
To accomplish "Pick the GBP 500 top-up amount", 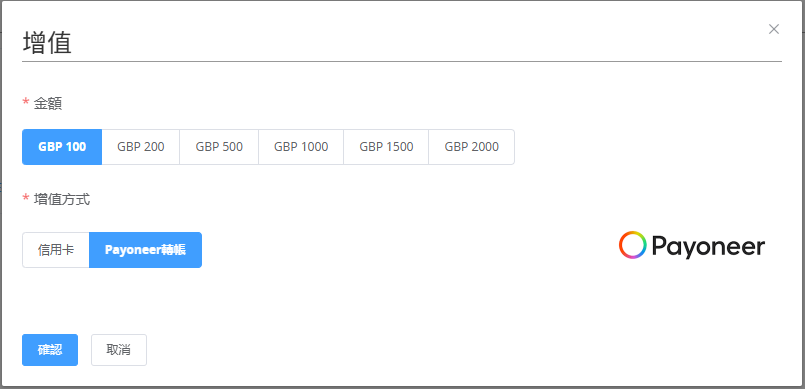I will point(219,147).
